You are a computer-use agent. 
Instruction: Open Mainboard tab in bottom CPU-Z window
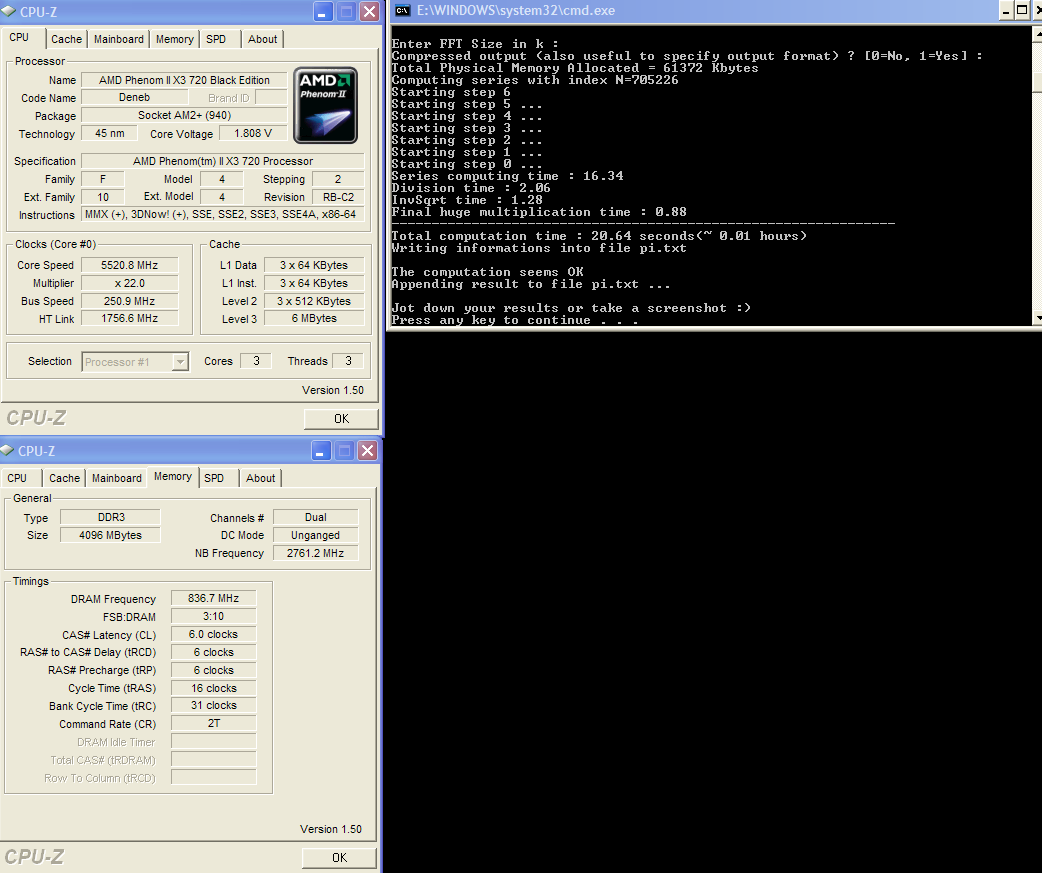[x=117, y=478]
